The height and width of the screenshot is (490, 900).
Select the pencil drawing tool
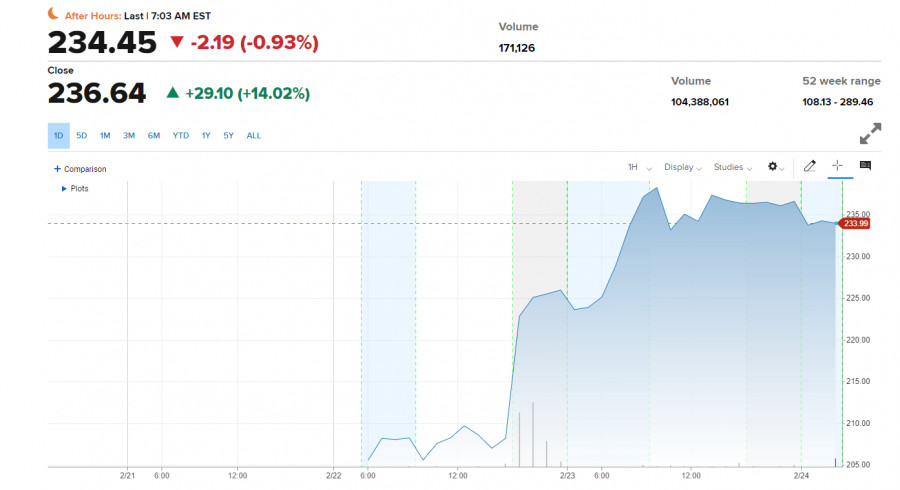point(810,166)
